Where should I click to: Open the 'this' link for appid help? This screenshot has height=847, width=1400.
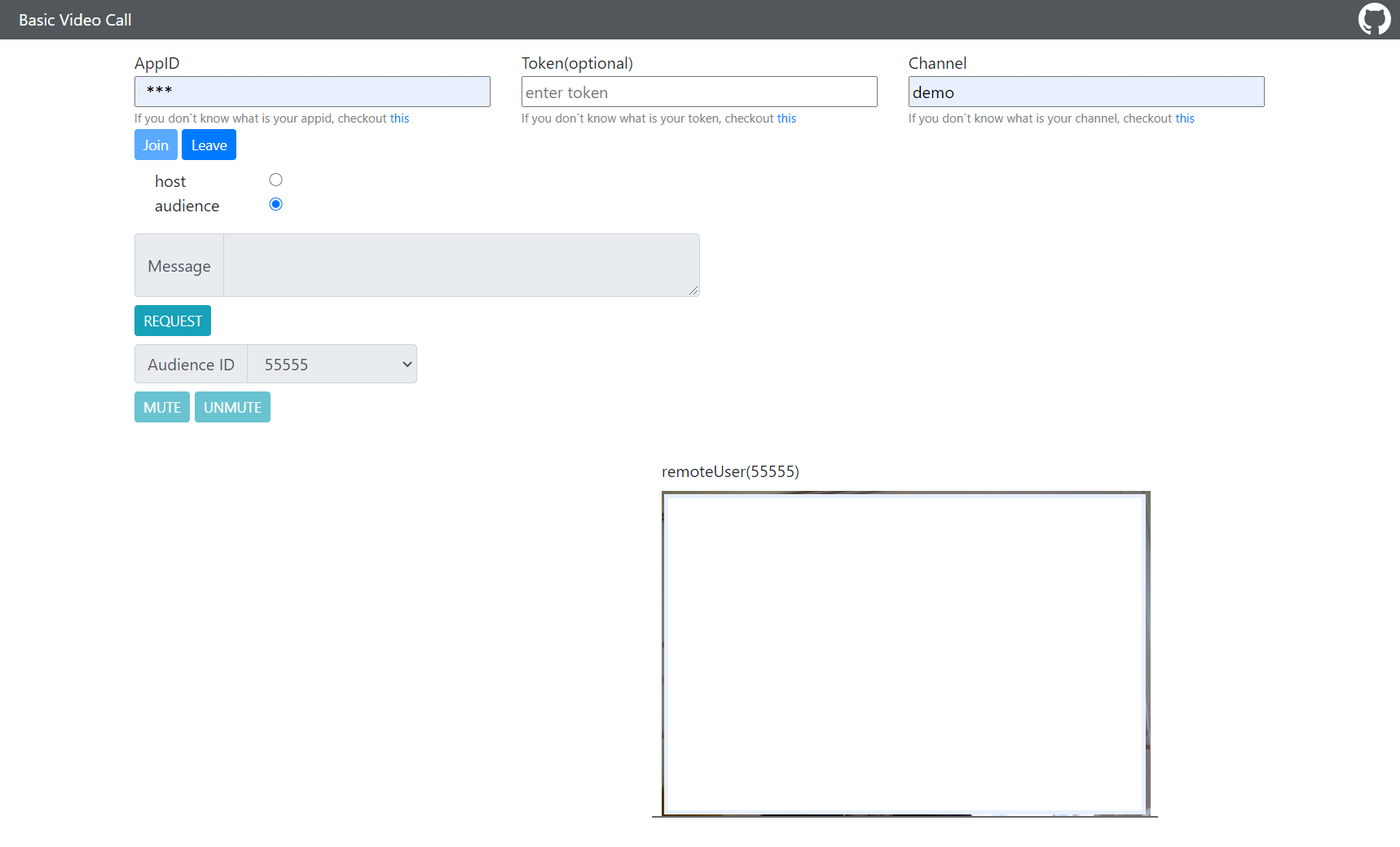point(399,118)
